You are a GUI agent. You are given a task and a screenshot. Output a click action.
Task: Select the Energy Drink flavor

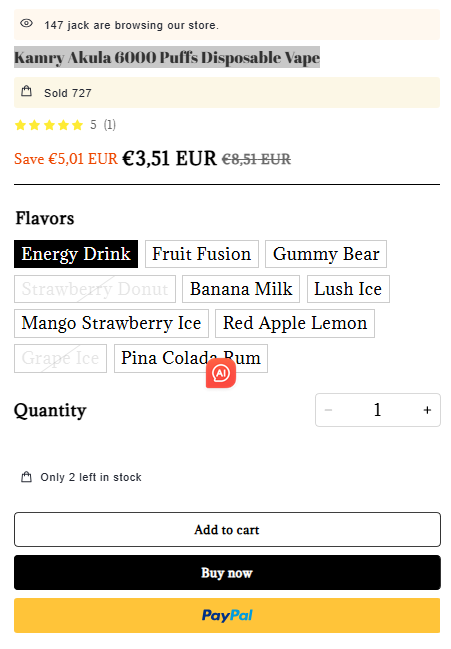coord(76,254)
